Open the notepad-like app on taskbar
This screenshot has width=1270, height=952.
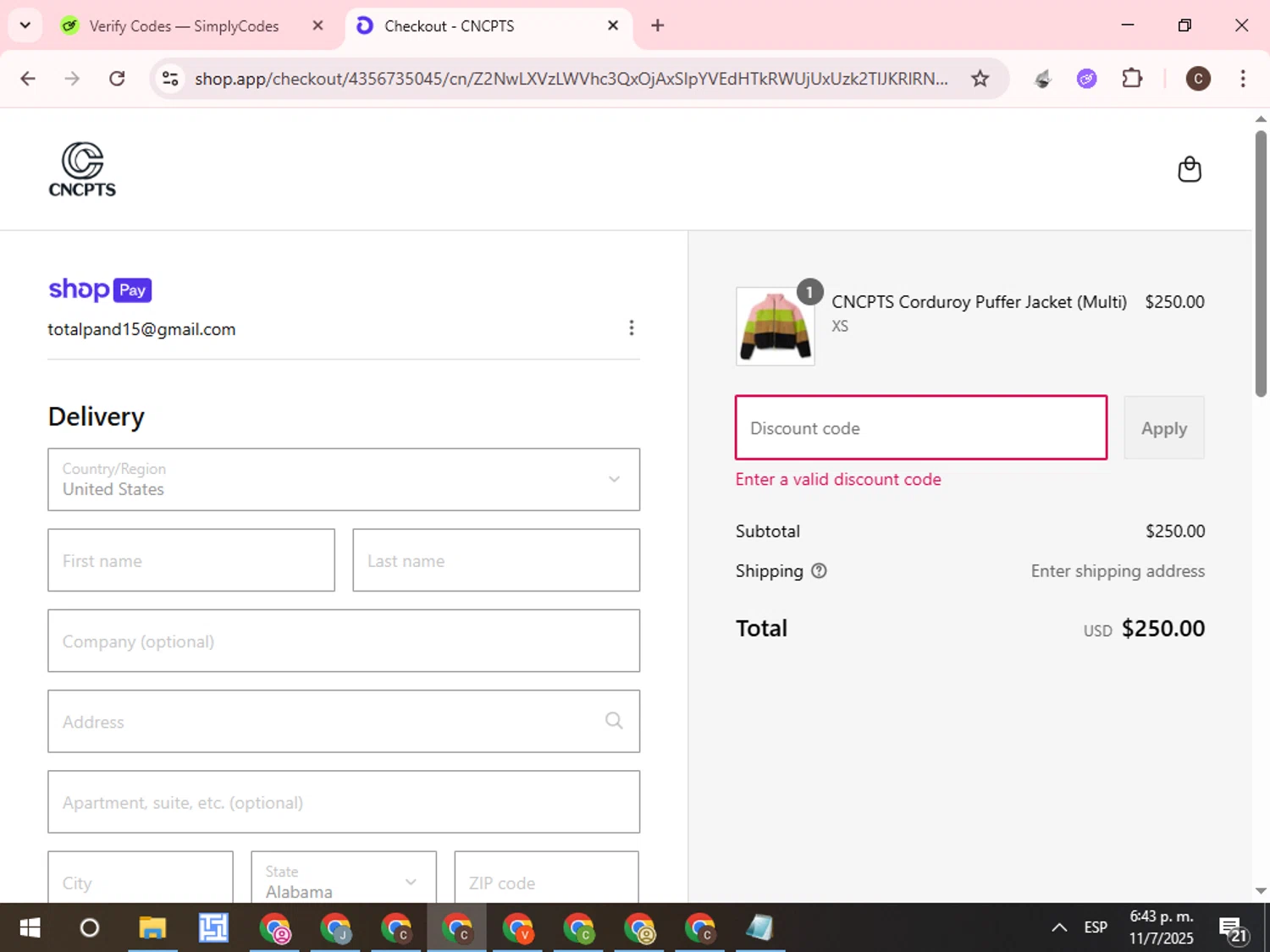(x=759, y=928)
